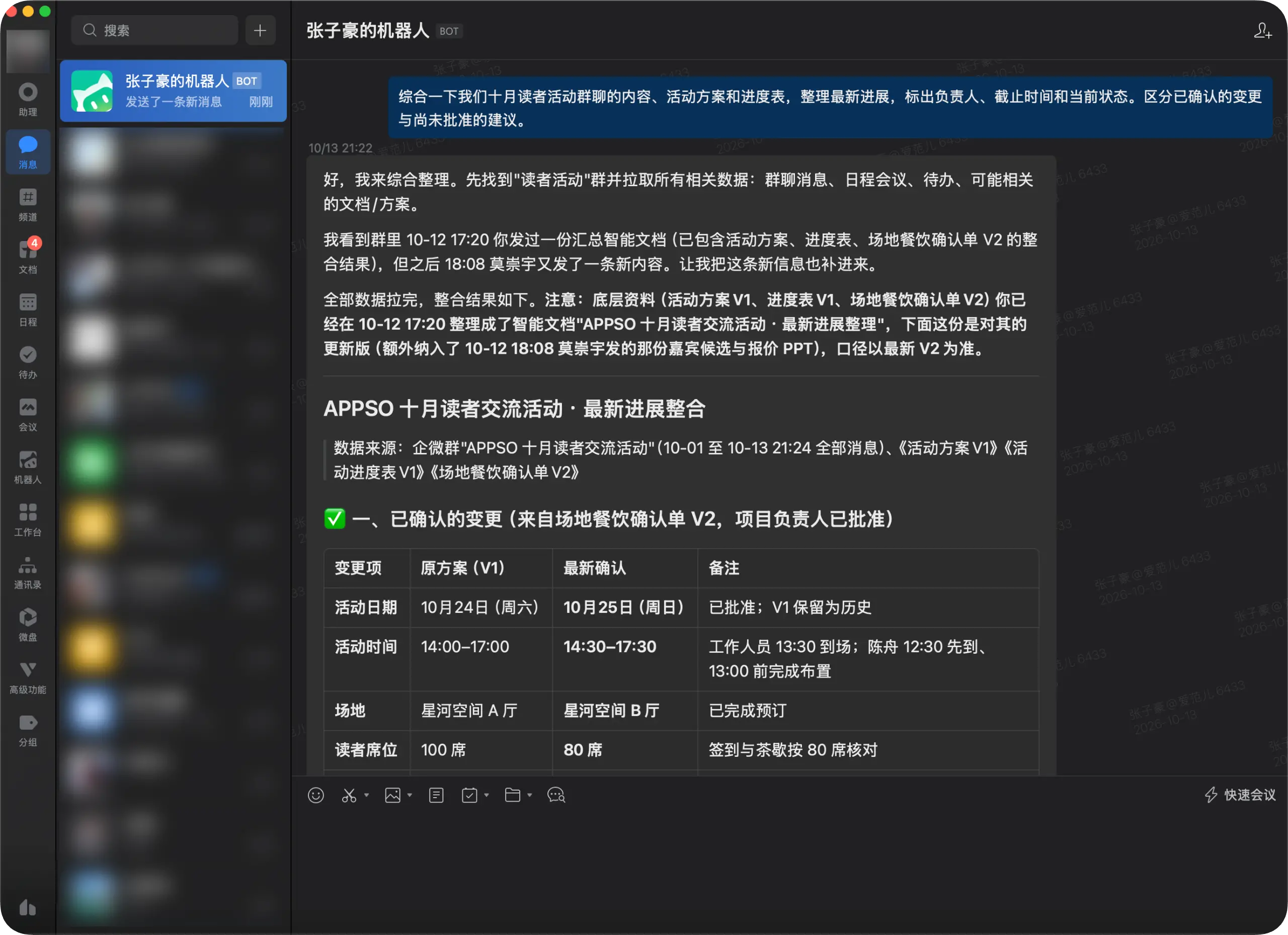This screenshot has height=935, width=1288.
Task: Click the 搜索 search field
Action: pyautogui.click(x=154, y=30)
